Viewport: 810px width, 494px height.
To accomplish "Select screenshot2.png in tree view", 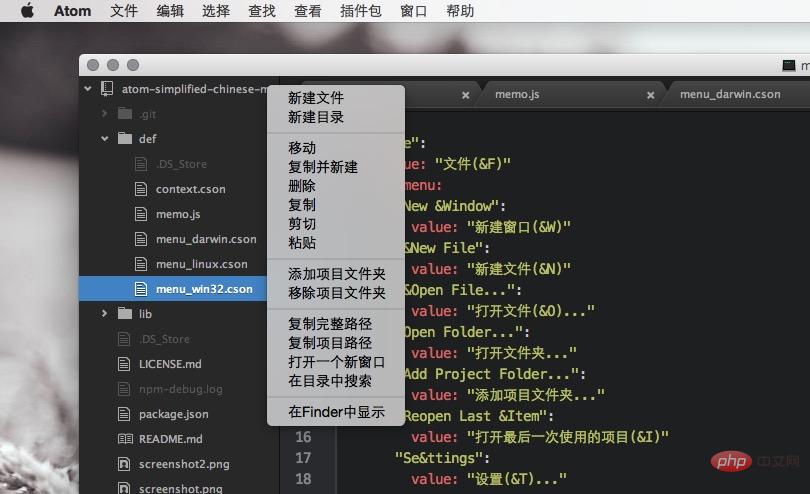I will (184, 464).
